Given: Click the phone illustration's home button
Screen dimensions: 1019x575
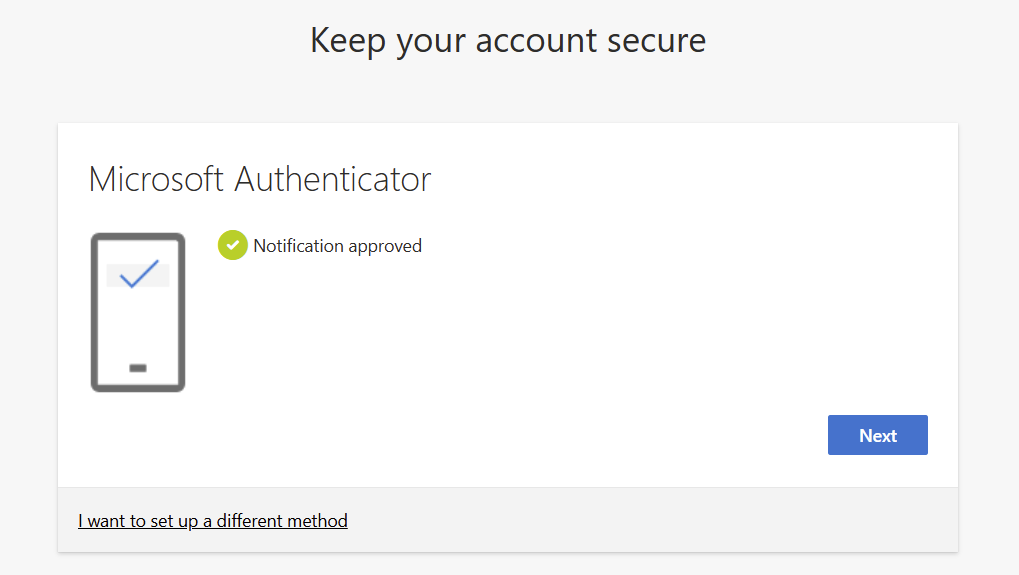Looking at the screenshot, I should point(138,368).
